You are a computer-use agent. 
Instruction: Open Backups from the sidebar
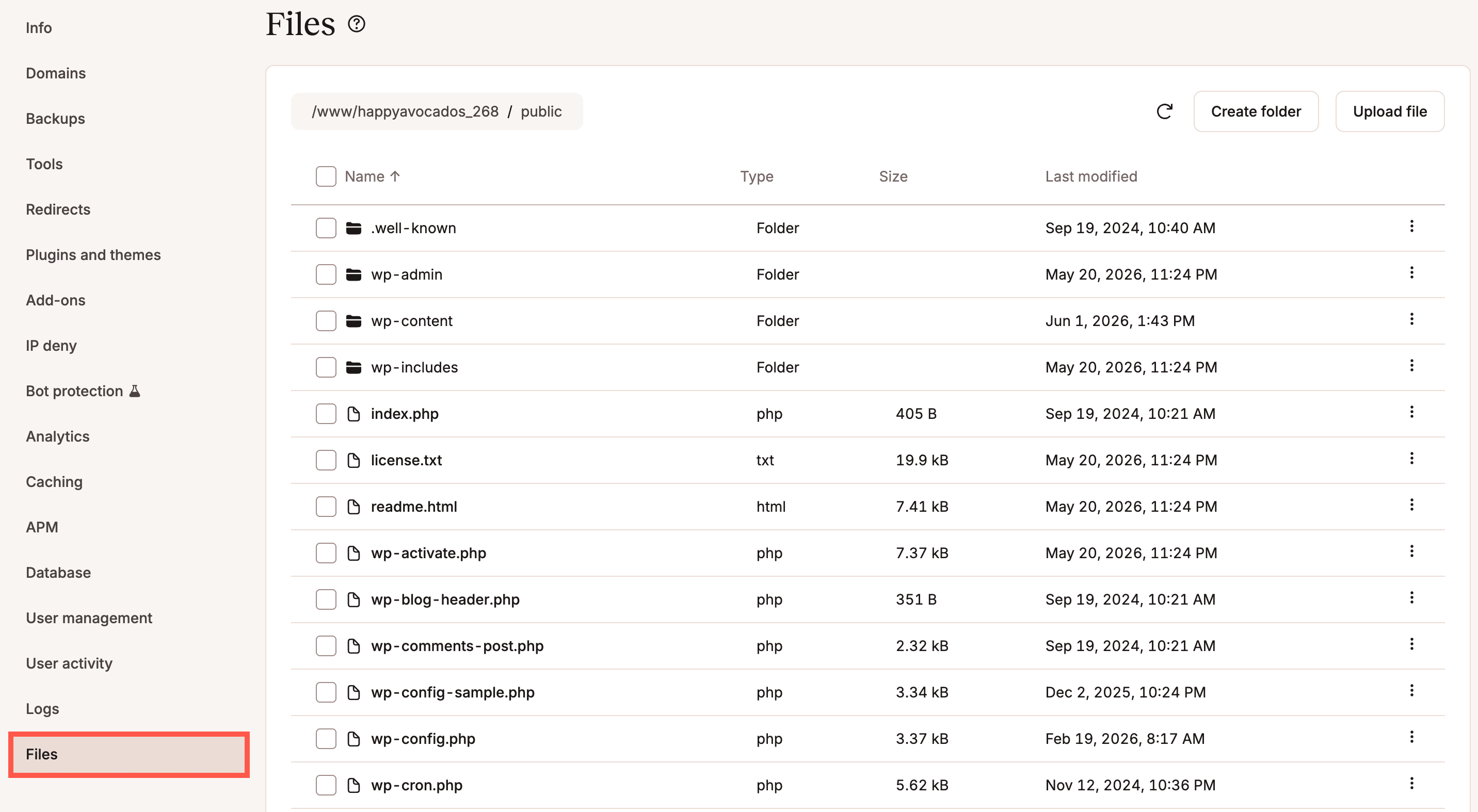tap(55, 119)
